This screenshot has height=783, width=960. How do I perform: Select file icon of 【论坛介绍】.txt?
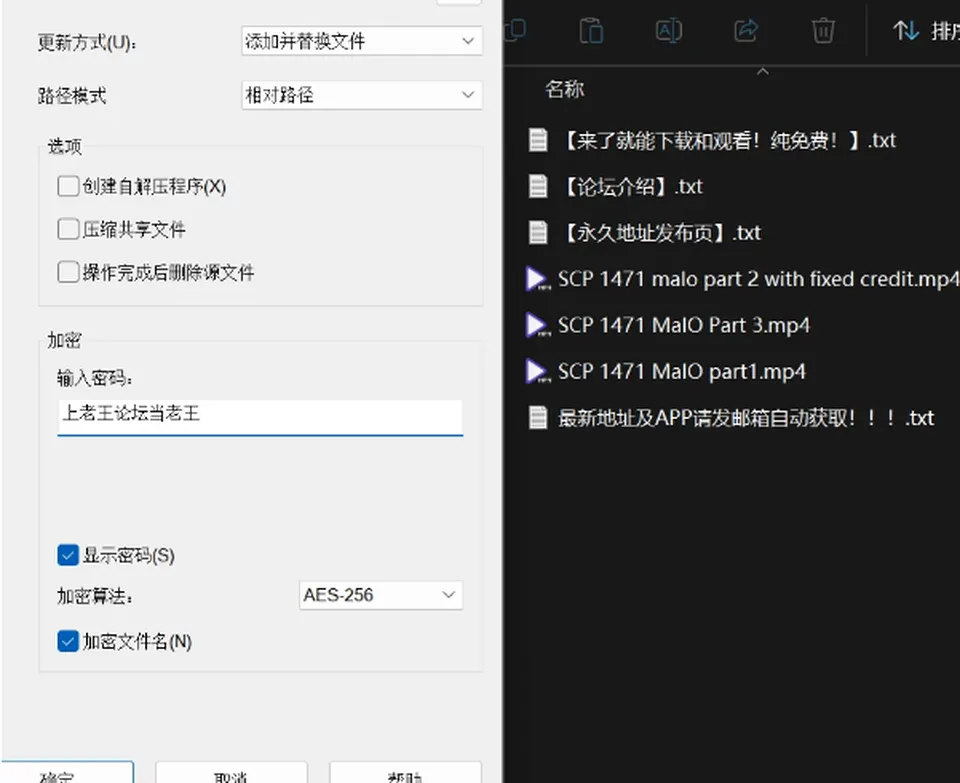click(x=538, y=186)
